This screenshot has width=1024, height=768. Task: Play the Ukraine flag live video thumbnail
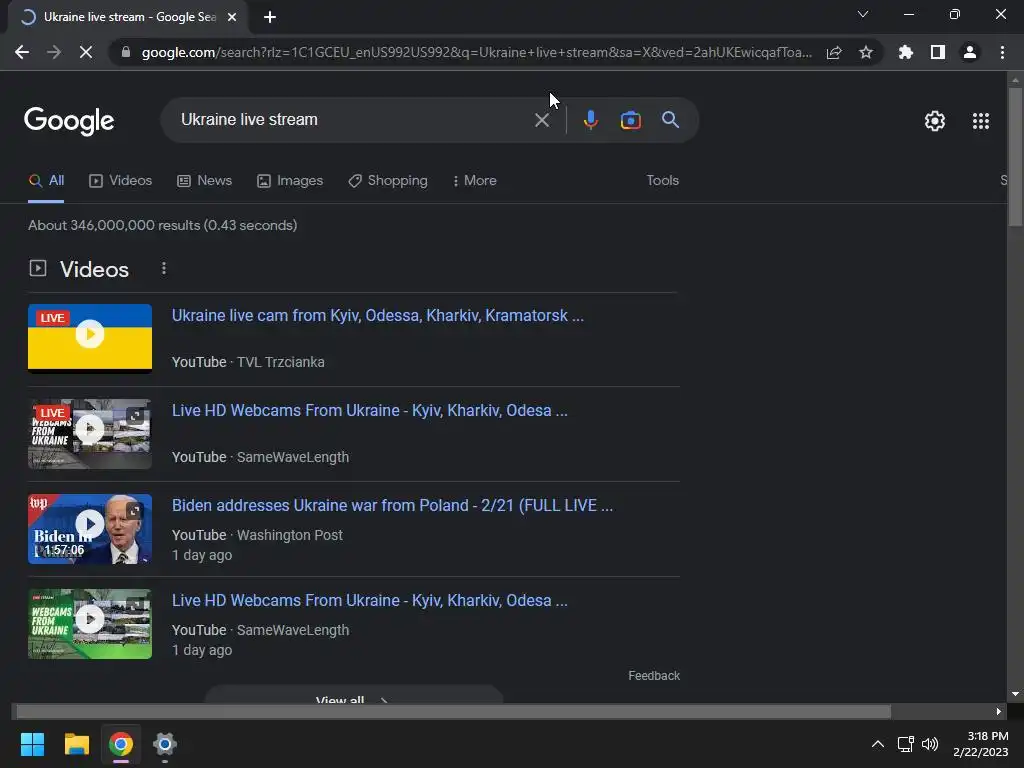90,337
